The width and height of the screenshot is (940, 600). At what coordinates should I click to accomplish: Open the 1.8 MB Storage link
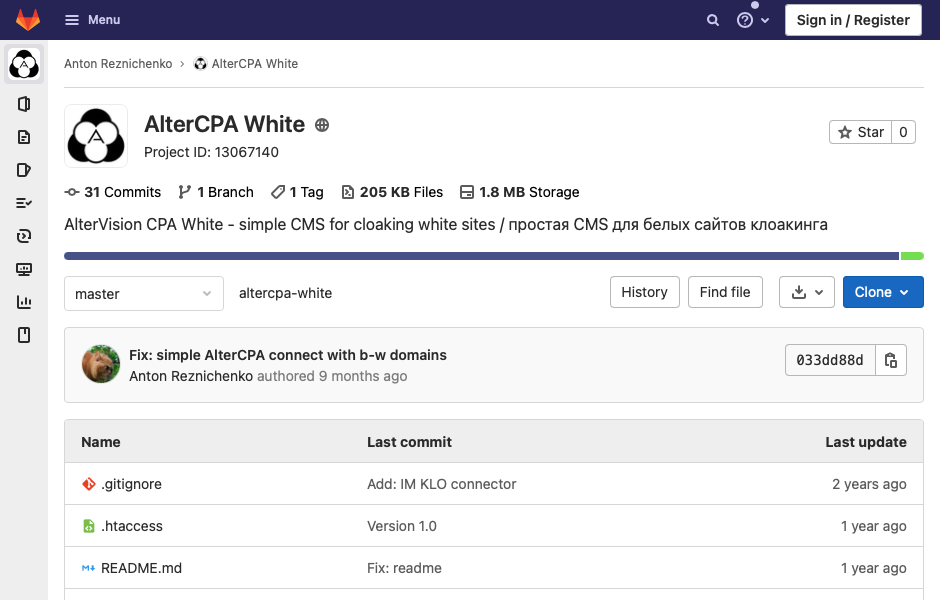pos(519,192)
